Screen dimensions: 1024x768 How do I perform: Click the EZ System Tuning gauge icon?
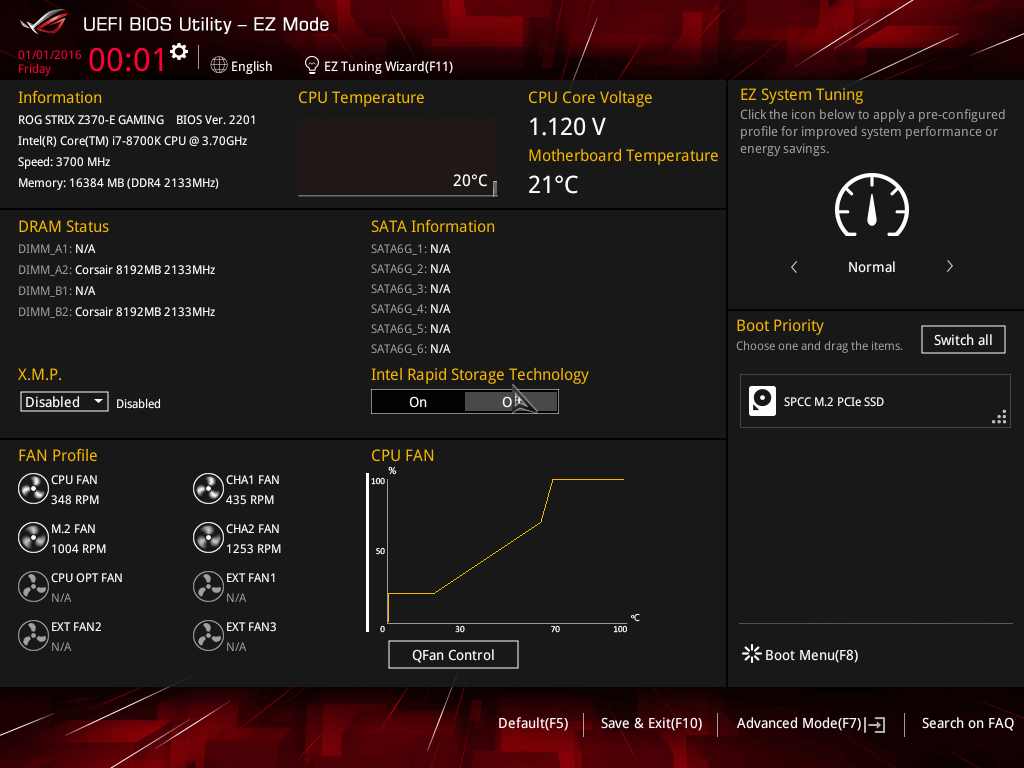point(871,204)
